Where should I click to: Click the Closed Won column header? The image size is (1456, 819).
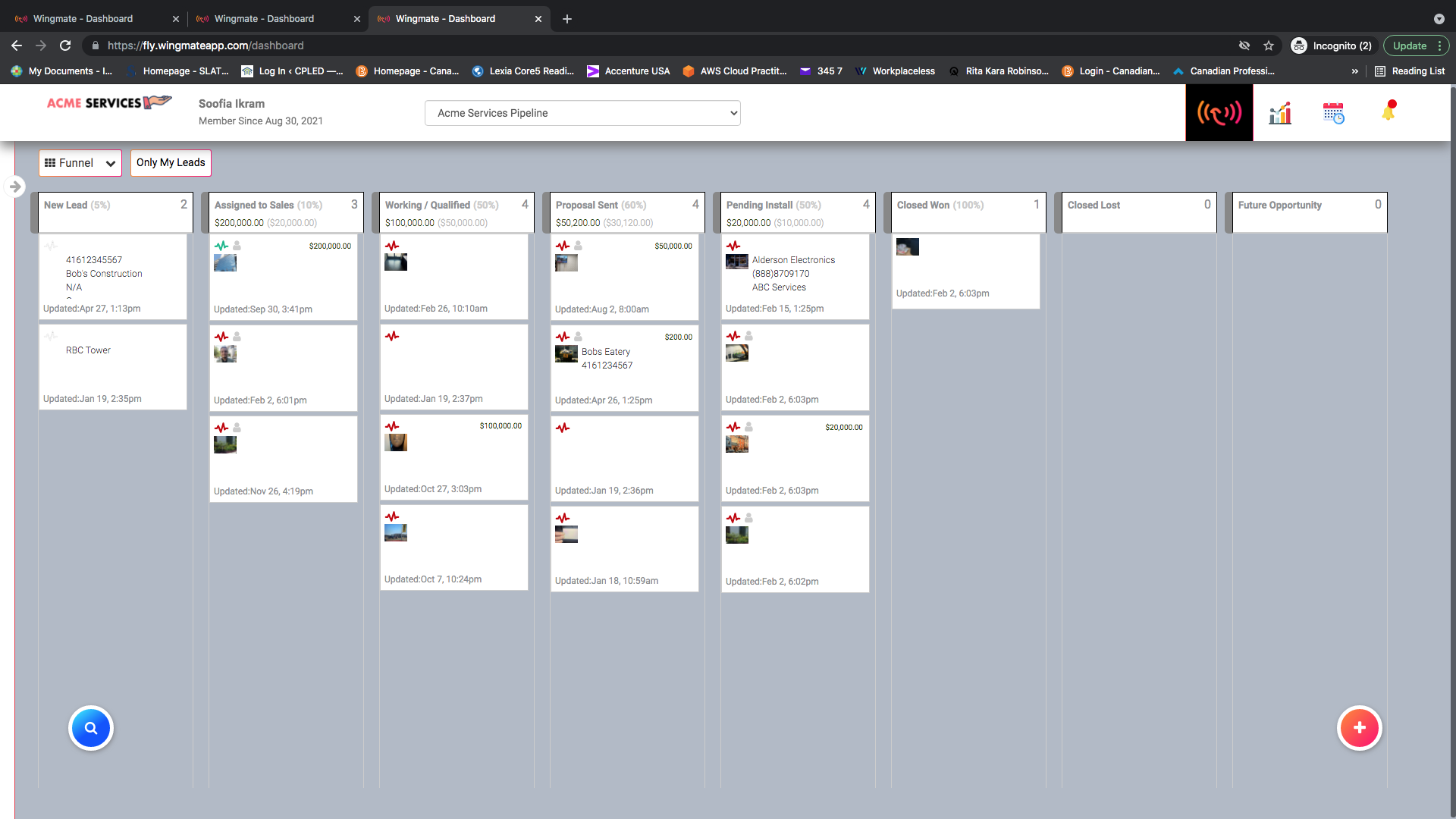(x=968, y=212)
